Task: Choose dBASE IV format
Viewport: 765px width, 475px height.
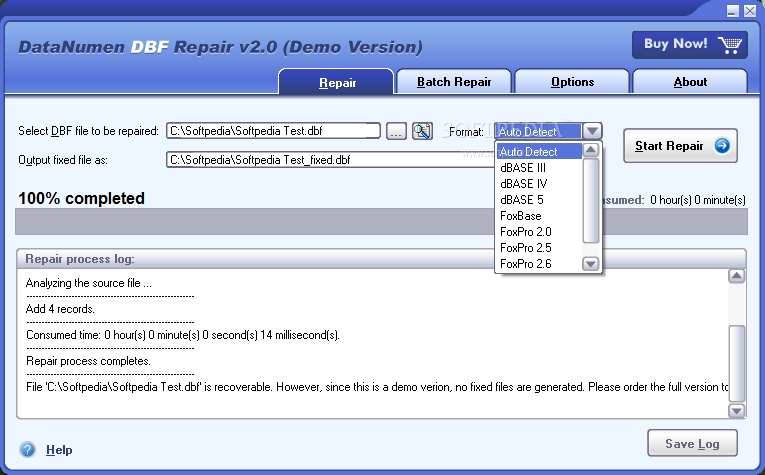Action: coord(539,184)
